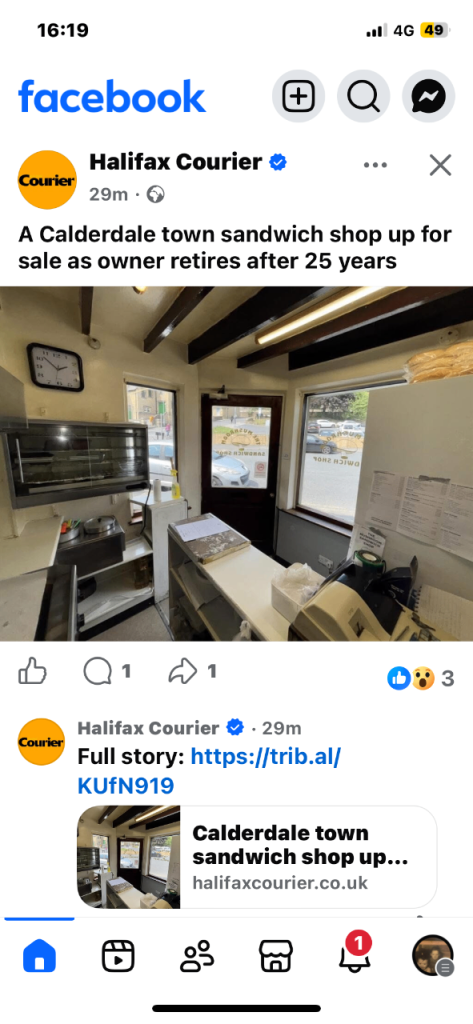Screen dimensions: 473x1024
Task: Open post options three-dot menu
Action: pos(375,165)
